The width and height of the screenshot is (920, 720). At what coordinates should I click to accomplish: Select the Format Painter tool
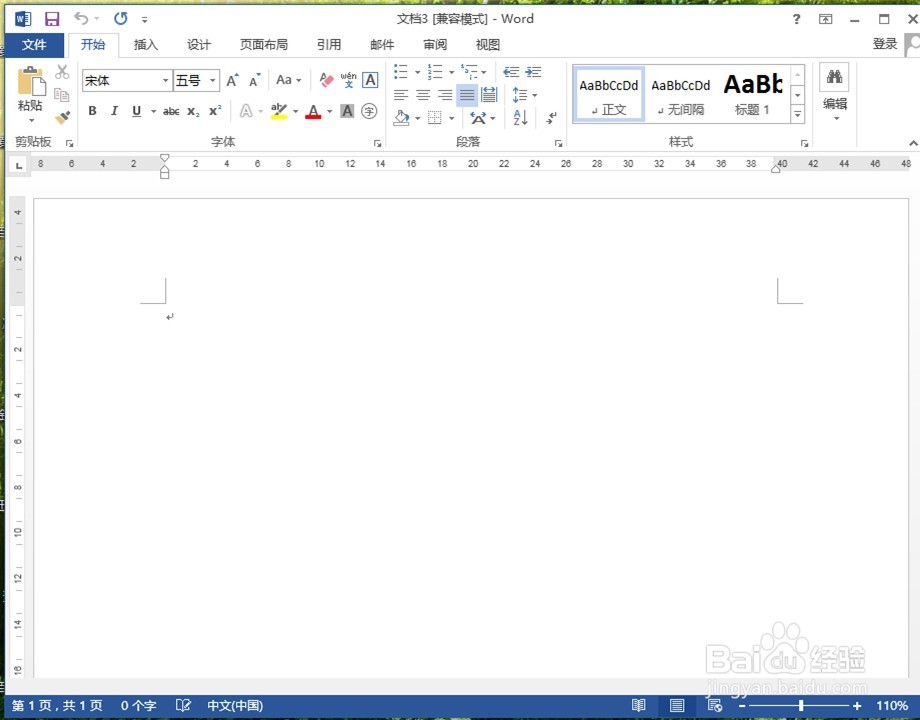(61, 117)
